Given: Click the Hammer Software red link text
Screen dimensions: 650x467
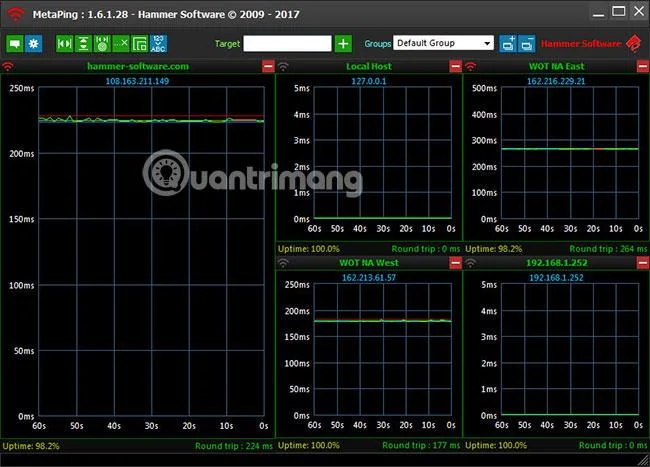Looking at the screenshot, I should pos(581,44).
